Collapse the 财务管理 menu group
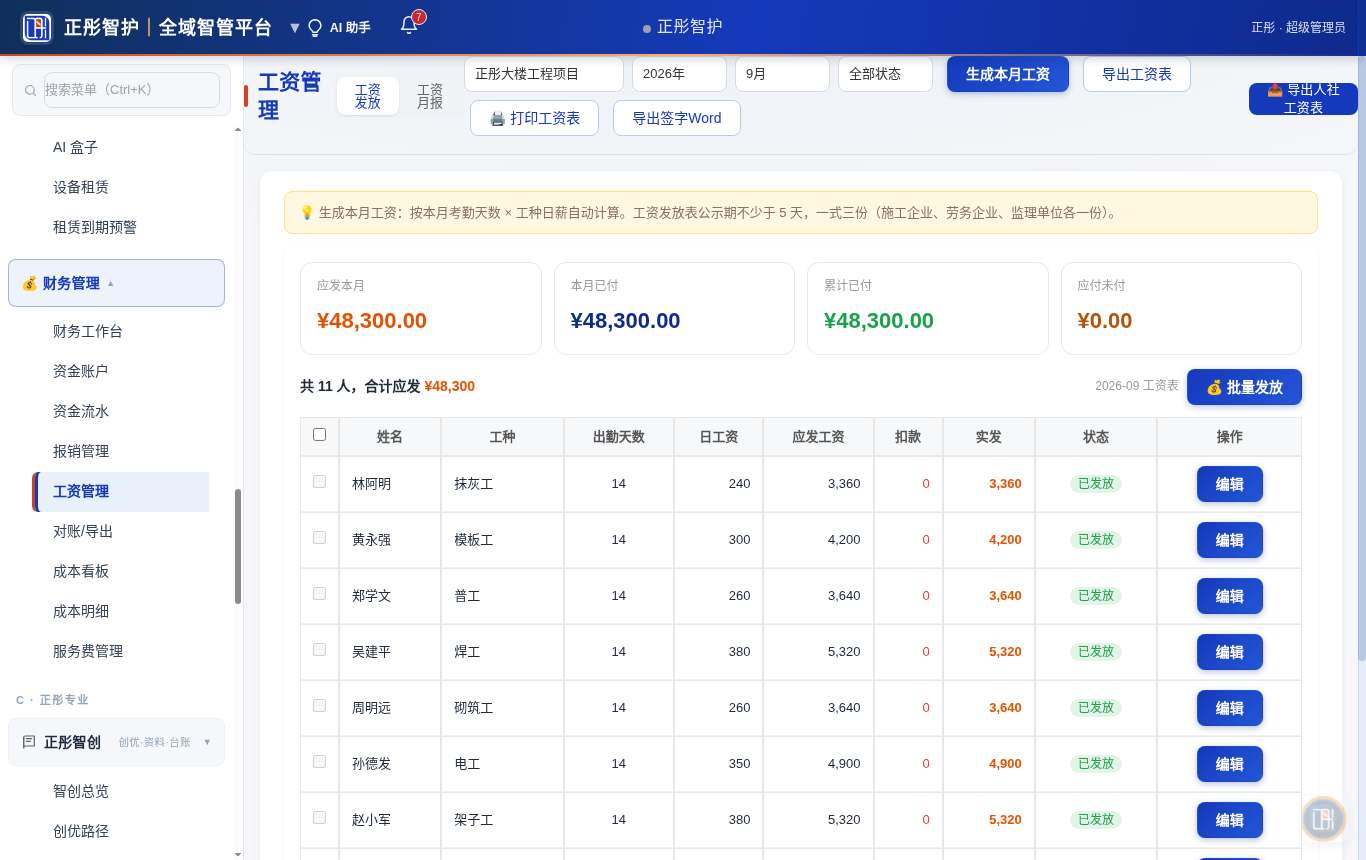The height and width of the screenshot is (860, 1366). click(116, 283)
